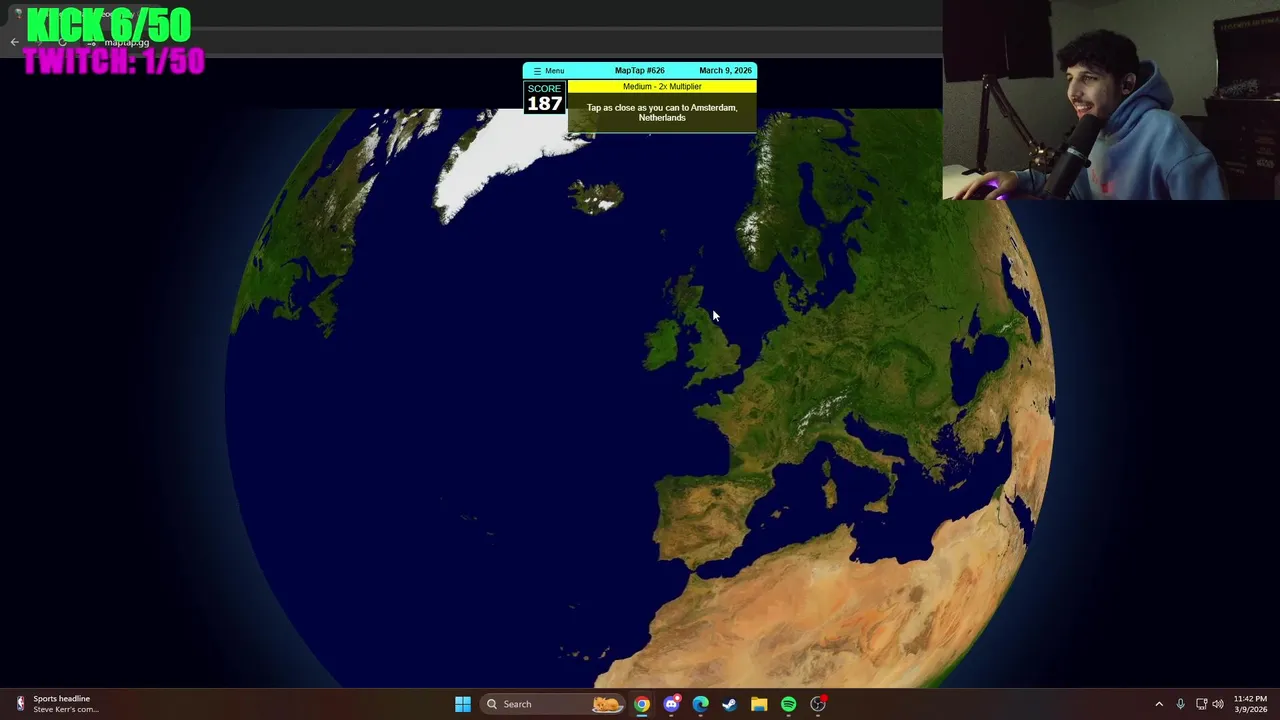Open the Sports headline widget
This screenshot has width=1280, height=720.
(x=58, y=704)
